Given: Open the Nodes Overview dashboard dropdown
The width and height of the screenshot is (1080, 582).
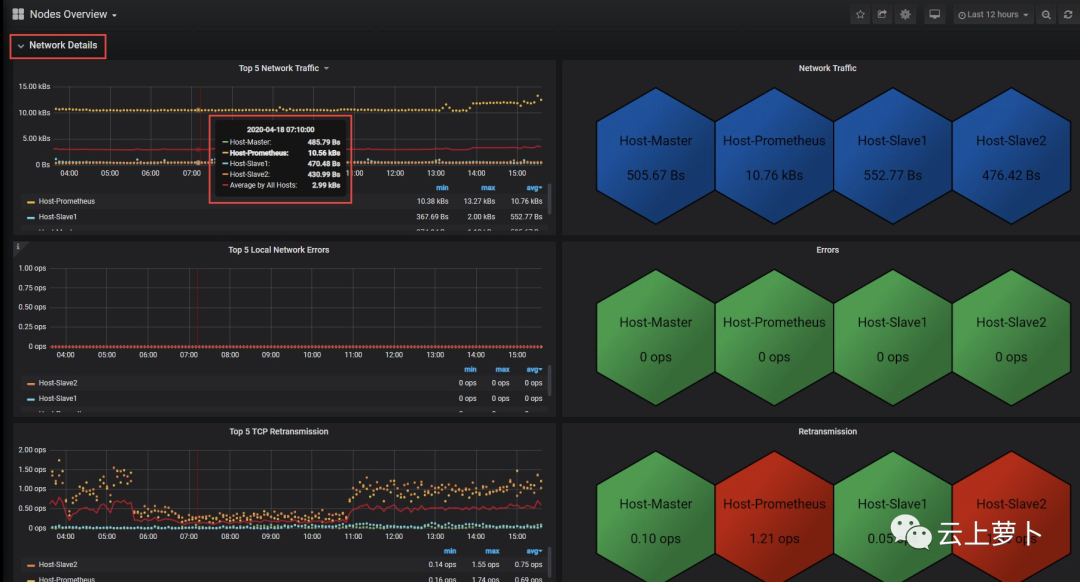Looking at the screenshot, I should [x=73, y=14].
